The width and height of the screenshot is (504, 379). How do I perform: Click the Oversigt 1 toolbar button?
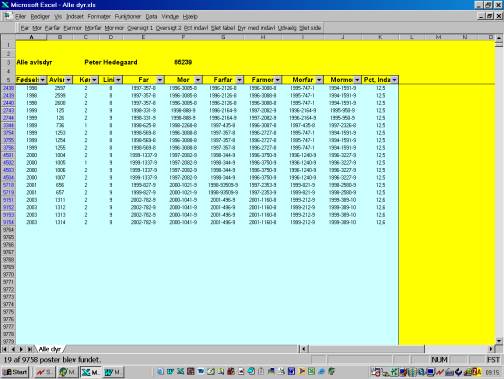[x=140, y=28]
